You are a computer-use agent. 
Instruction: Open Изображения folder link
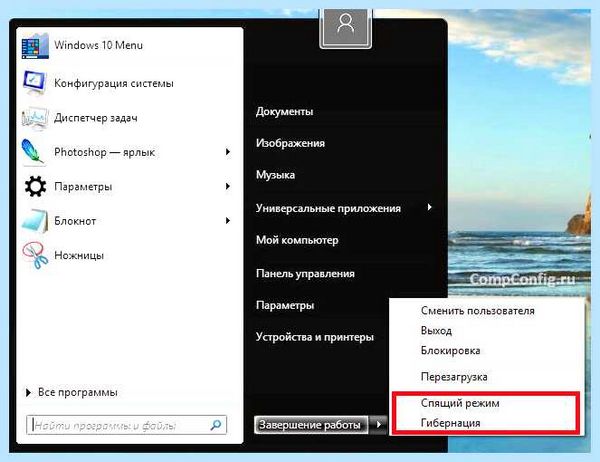pyautogui.click(x=290, y=143)
